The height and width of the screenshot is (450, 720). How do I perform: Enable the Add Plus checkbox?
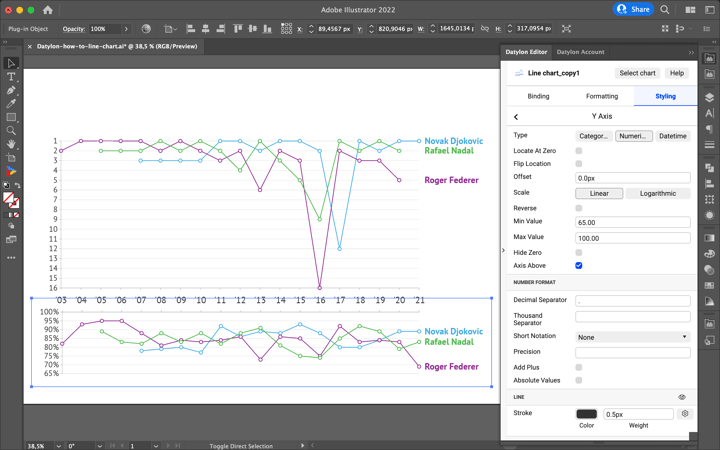pos(579,367)
